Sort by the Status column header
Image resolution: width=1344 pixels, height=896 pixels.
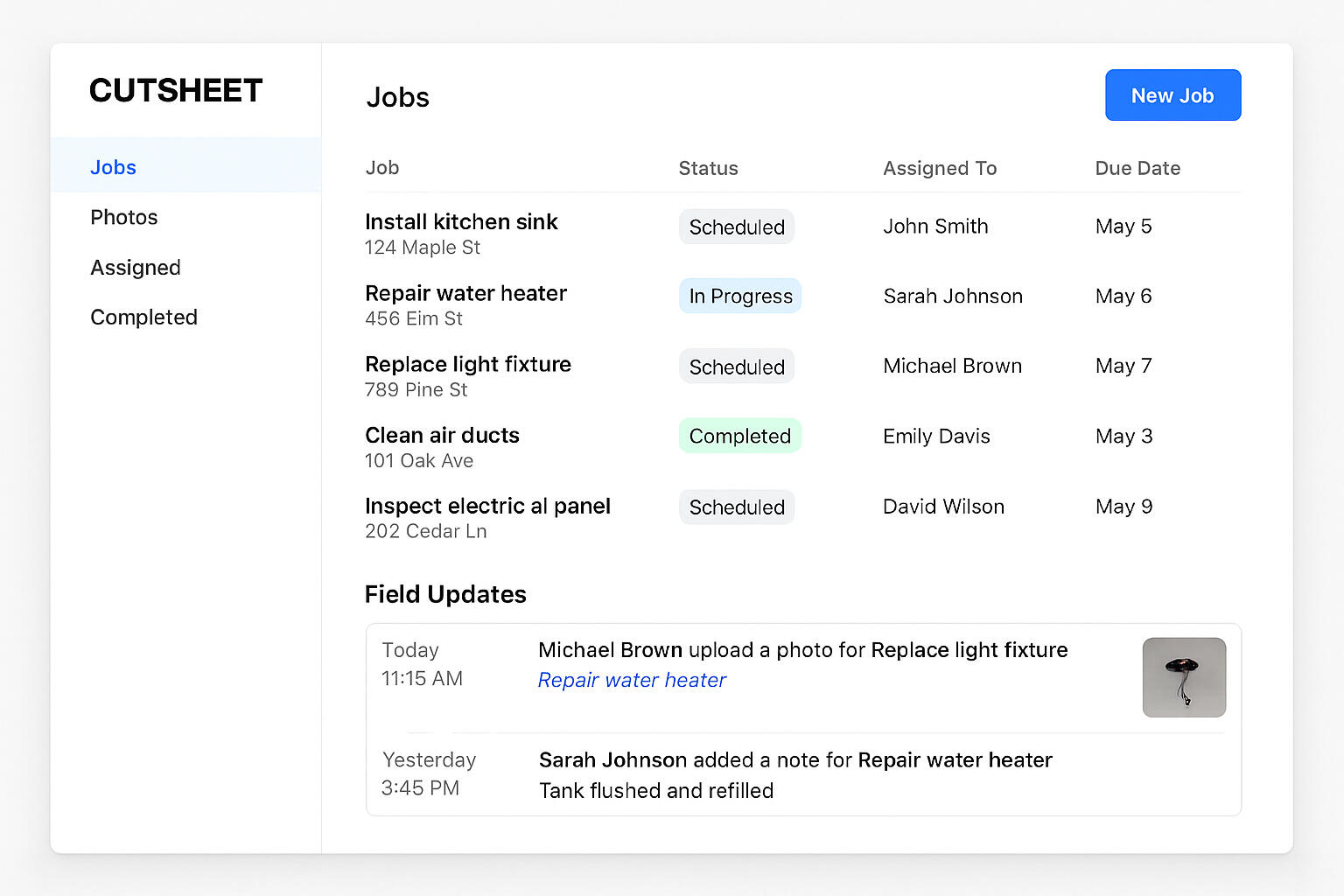coord(708,168)
